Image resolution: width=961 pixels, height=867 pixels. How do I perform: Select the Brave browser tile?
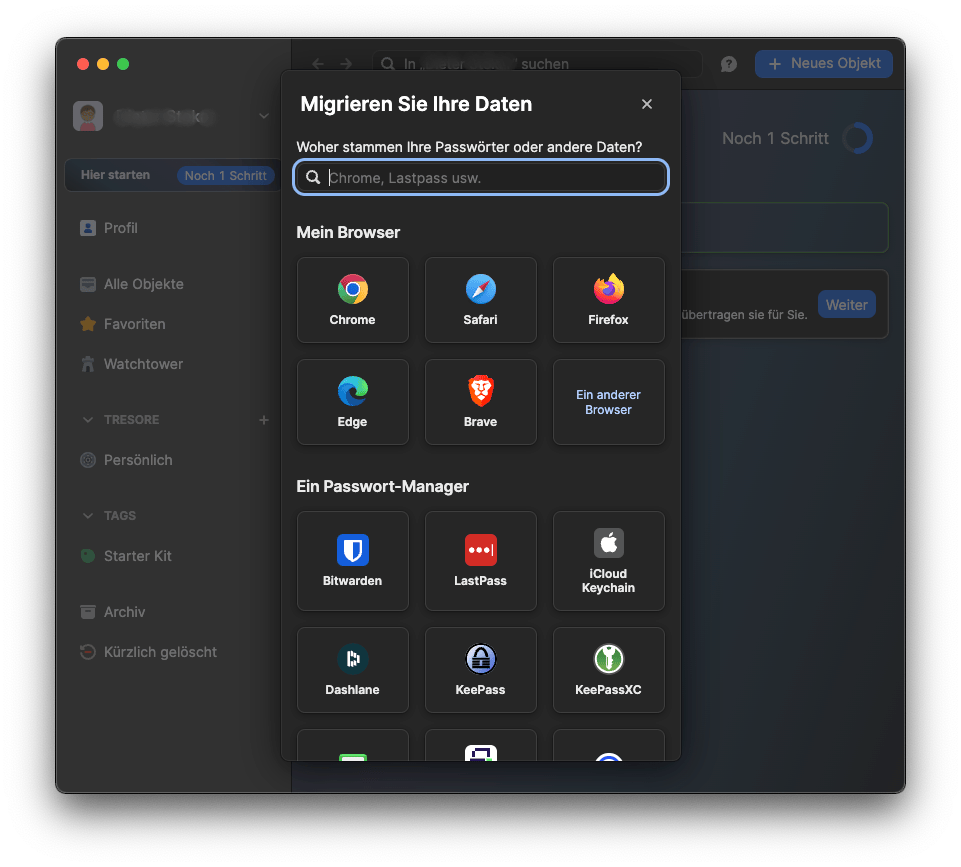480,402
